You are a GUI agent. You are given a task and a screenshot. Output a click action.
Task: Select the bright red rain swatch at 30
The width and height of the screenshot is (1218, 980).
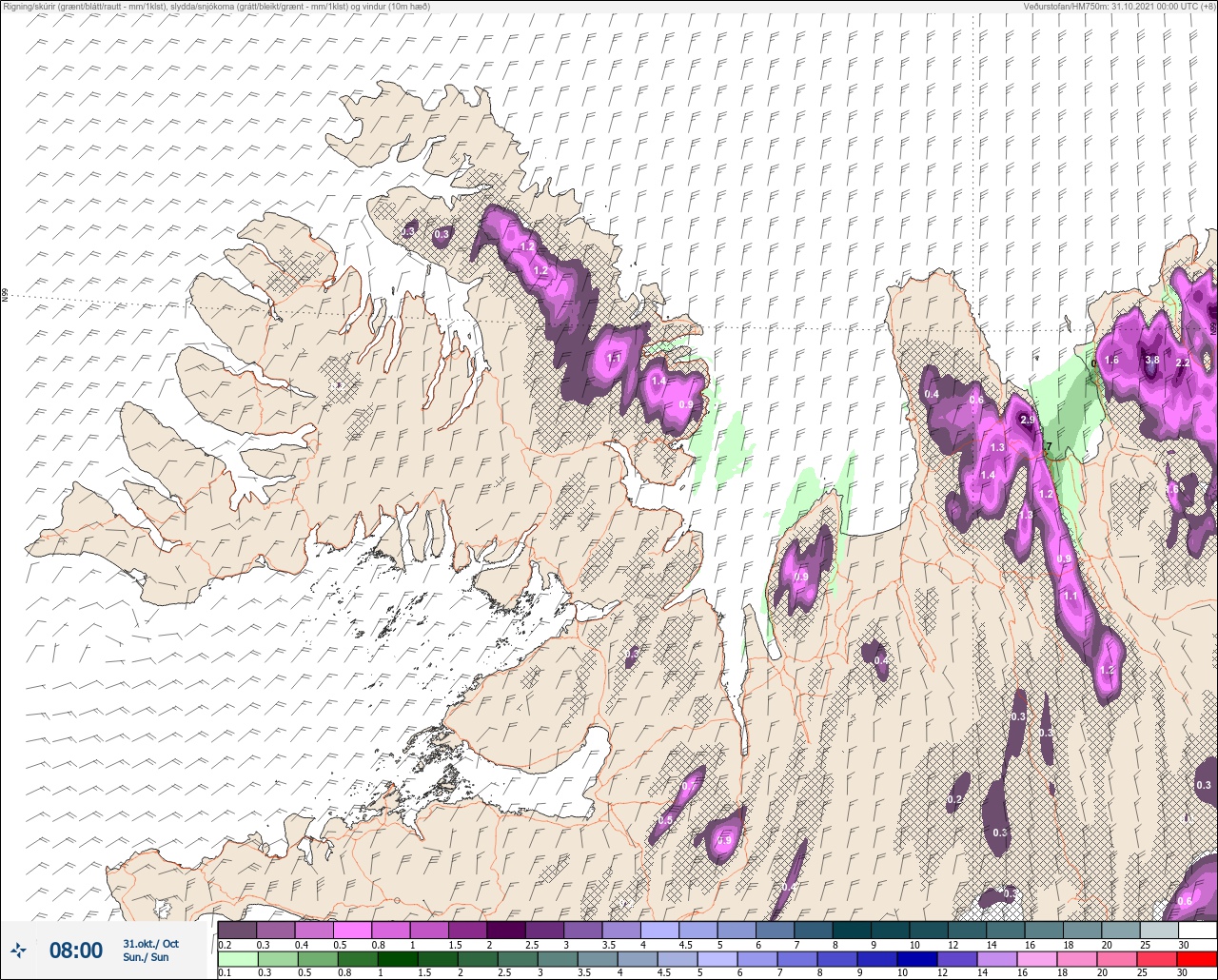[x=1197, y=958]
